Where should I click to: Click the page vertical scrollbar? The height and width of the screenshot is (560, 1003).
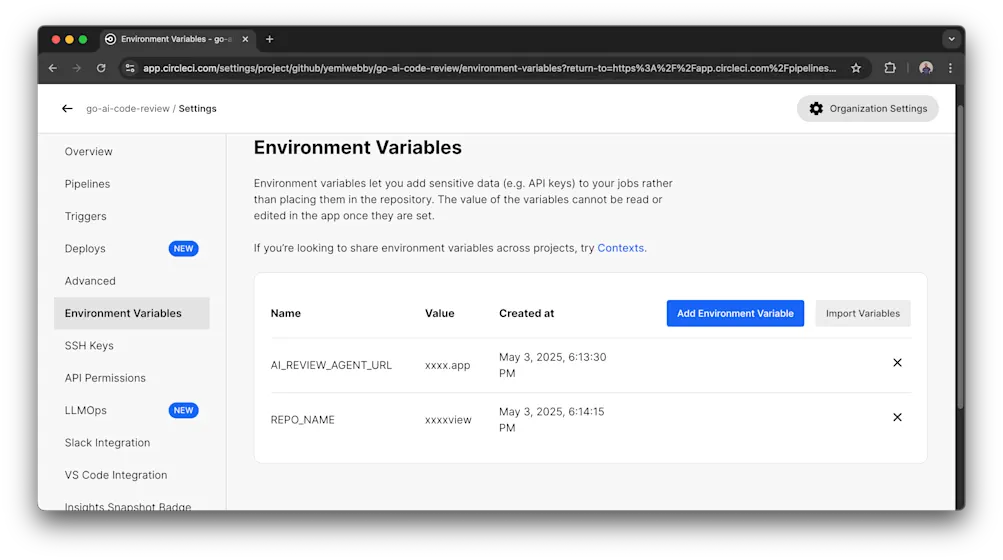(x=960, y=256)
